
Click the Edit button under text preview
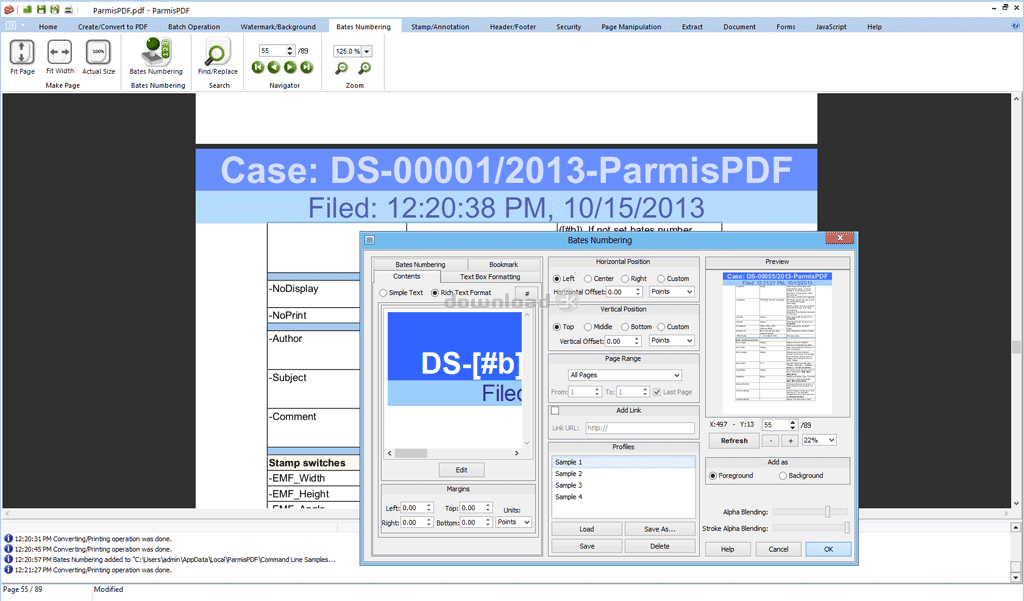click(x=462, y=470)
